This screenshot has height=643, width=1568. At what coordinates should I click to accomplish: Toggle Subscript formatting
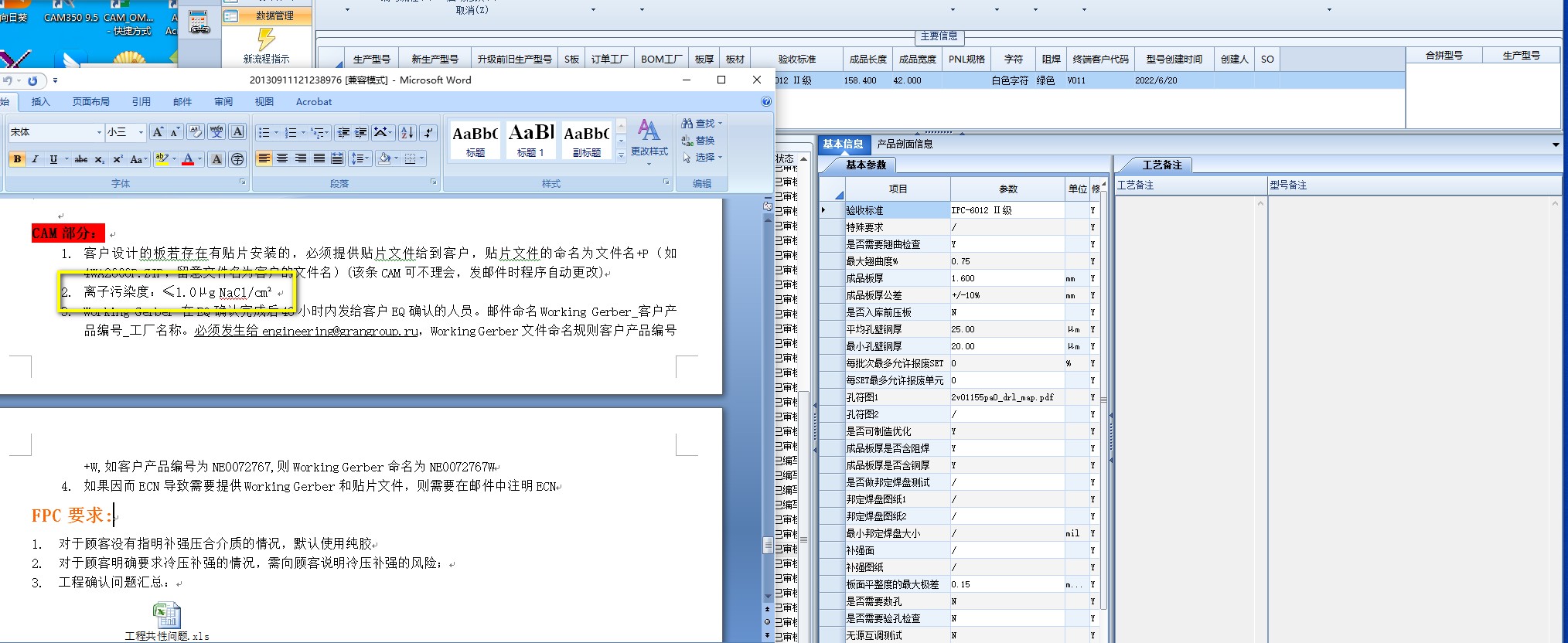click(99, 159)
